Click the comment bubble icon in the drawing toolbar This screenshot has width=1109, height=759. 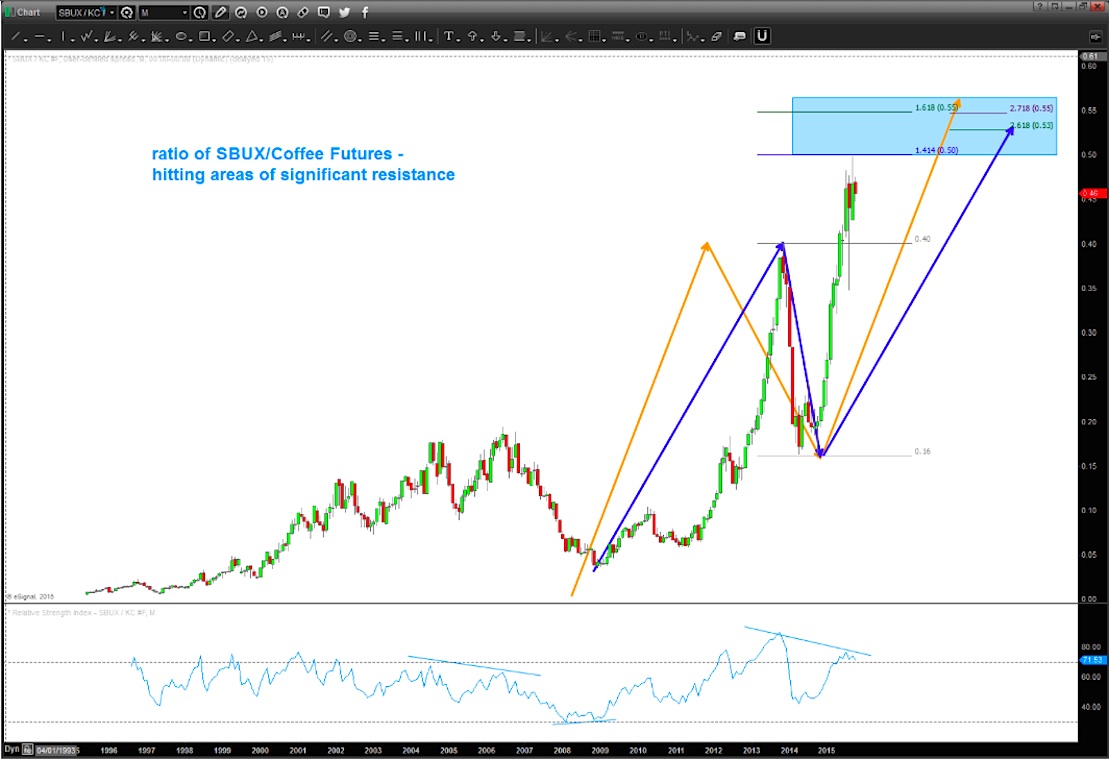pyautogui.click(x=739, y=37)
